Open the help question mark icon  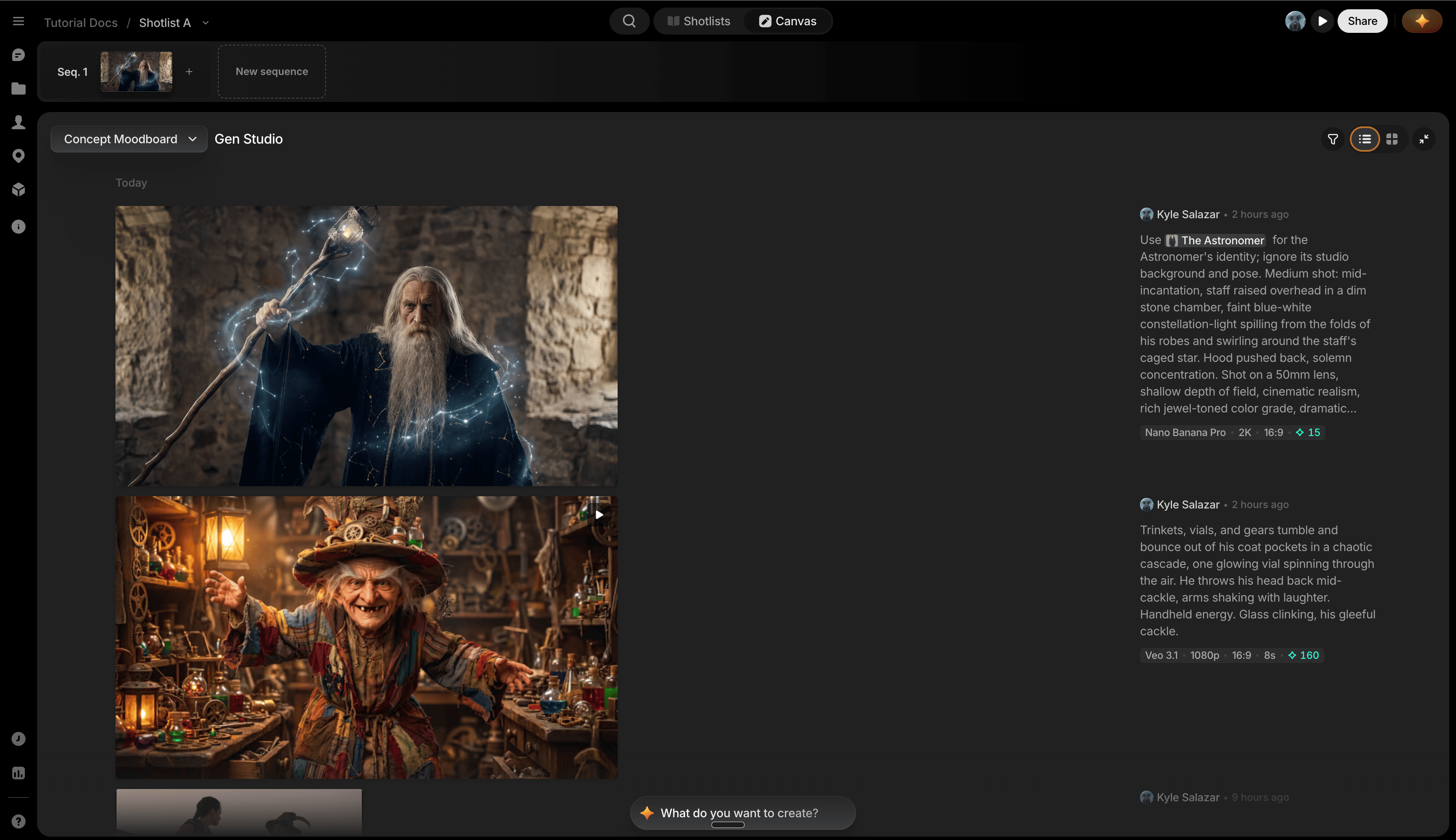(x=19, y=821)
